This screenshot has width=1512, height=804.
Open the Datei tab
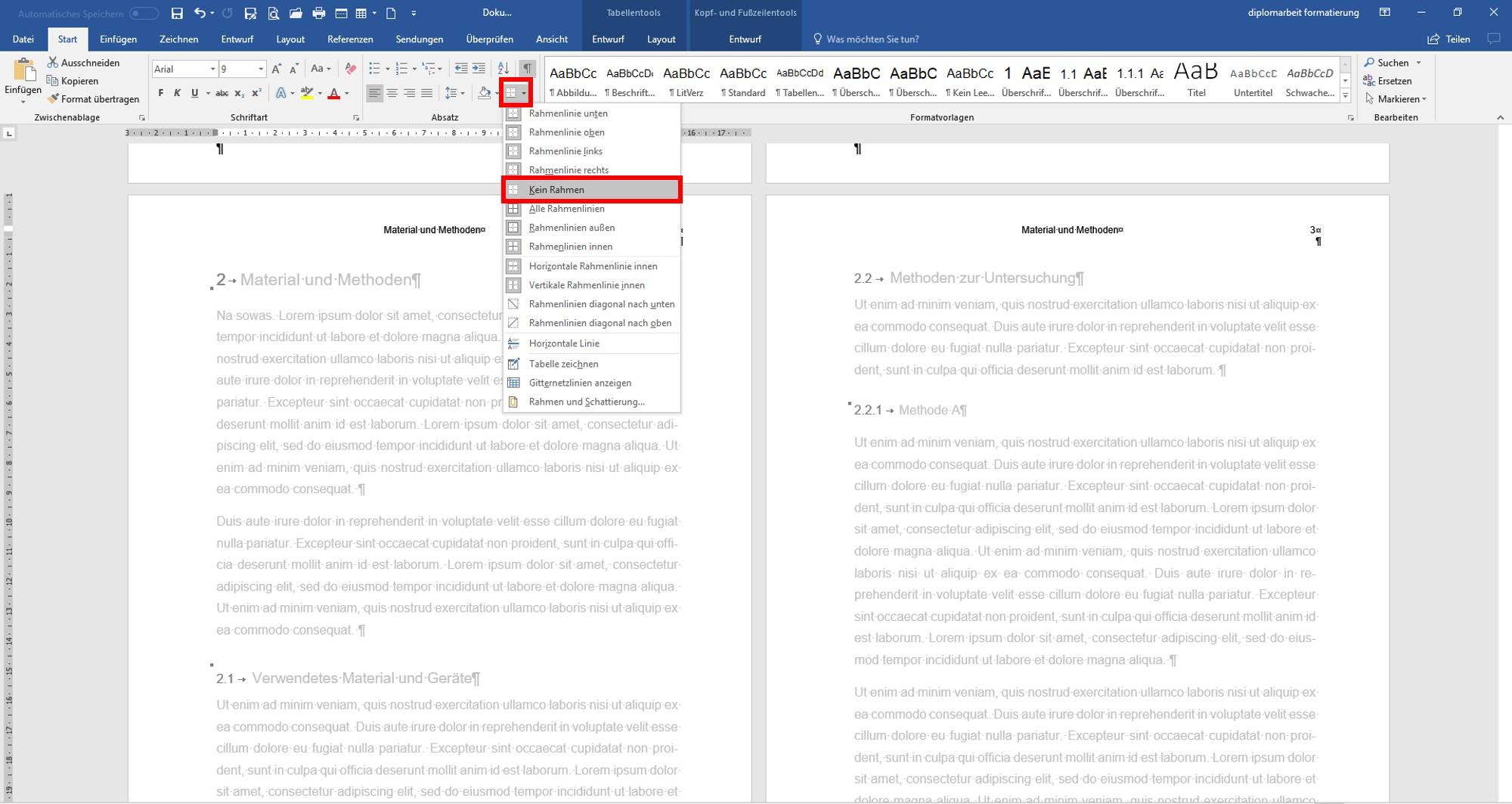click(23, 39)
